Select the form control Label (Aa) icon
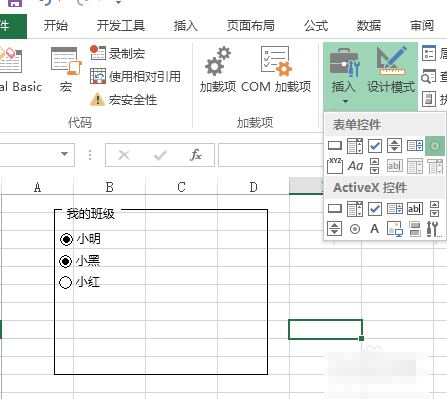Screen dimensions: 447x399 [x=355, y=166]
